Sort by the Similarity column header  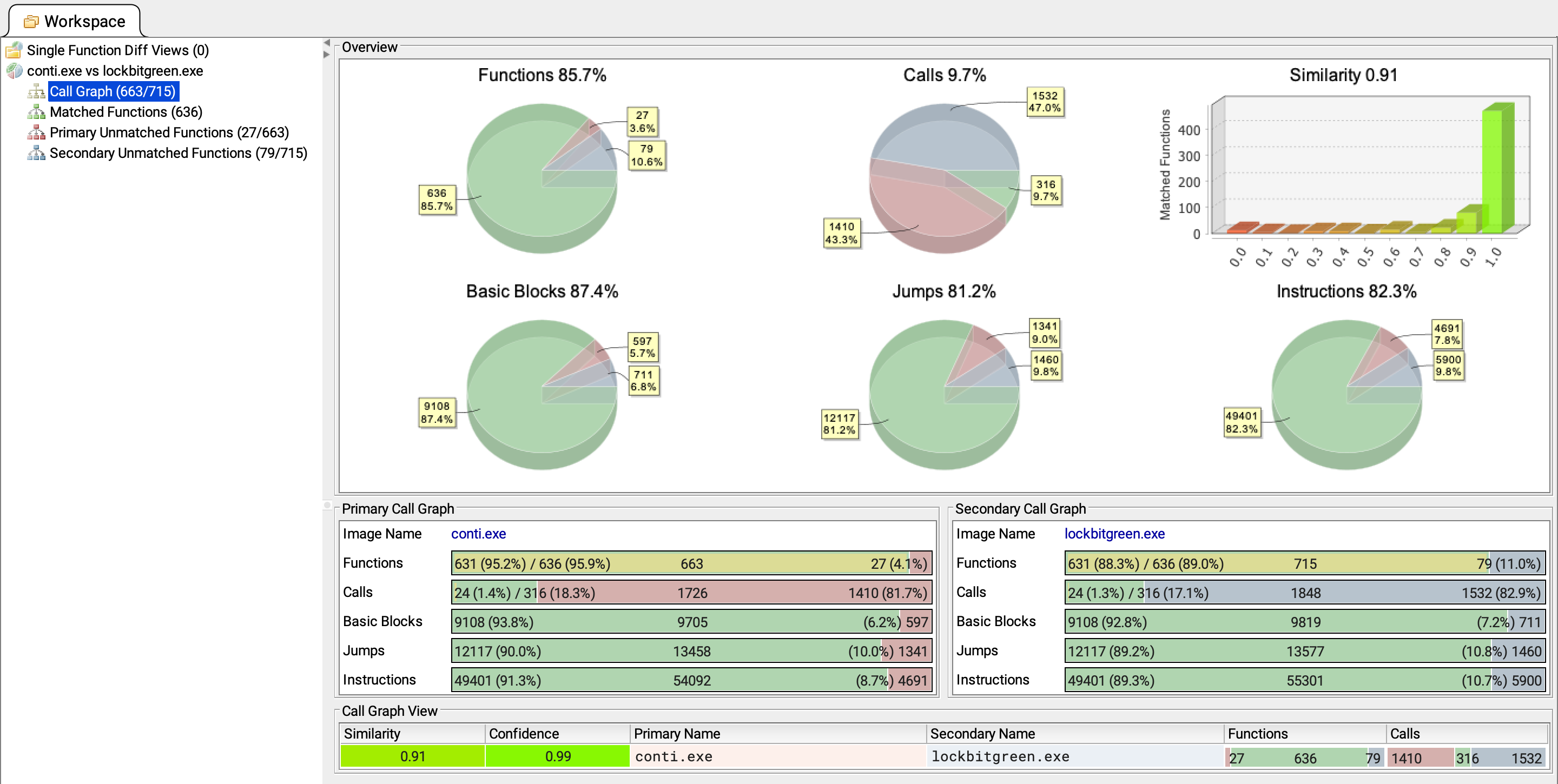click(x=412, y=734)
